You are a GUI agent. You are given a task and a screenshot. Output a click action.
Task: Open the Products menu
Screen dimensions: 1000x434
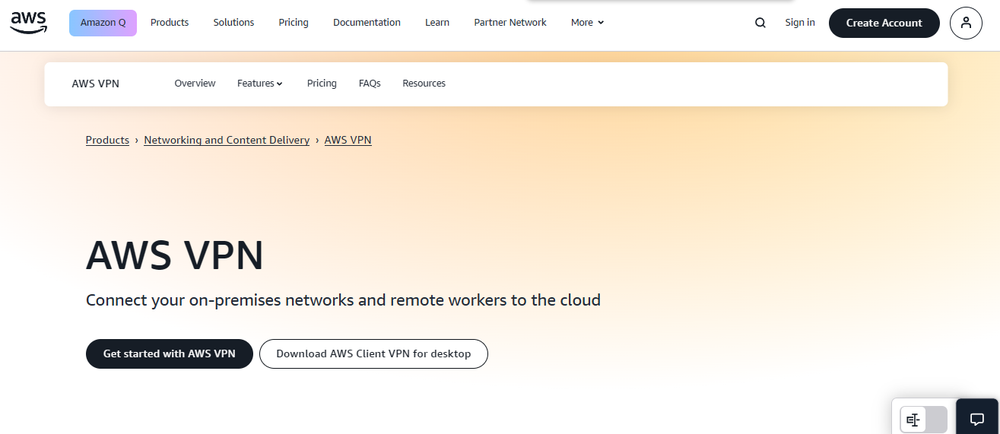point(169,23)
